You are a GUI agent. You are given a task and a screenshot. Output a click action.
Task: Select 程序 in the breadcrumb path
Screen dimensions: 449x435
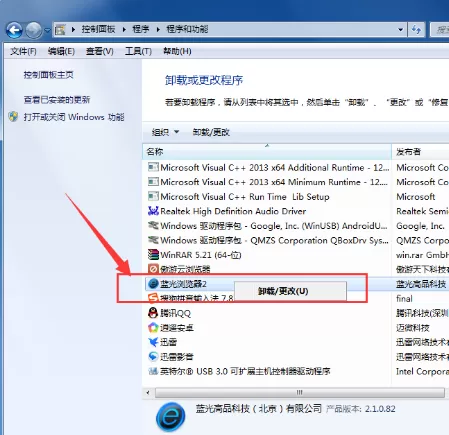coord(141,29)
